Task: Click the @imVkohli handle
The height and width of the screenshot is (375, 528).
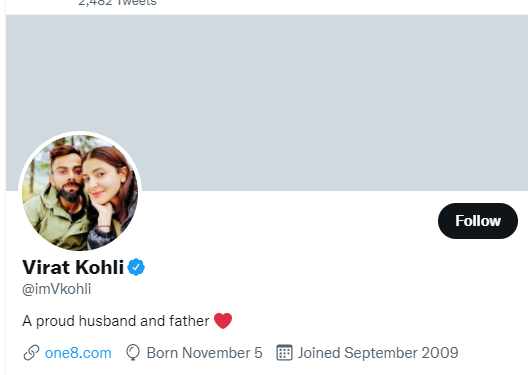Action: pyautogui.click(x=57, y=289)
